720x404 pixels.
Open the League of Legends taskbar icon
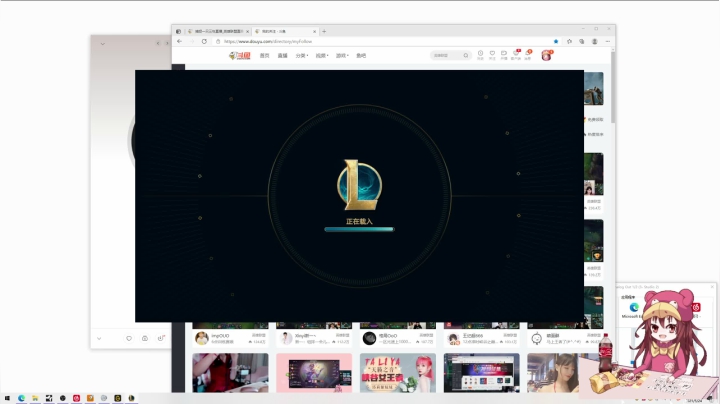(x=131, y=398)
